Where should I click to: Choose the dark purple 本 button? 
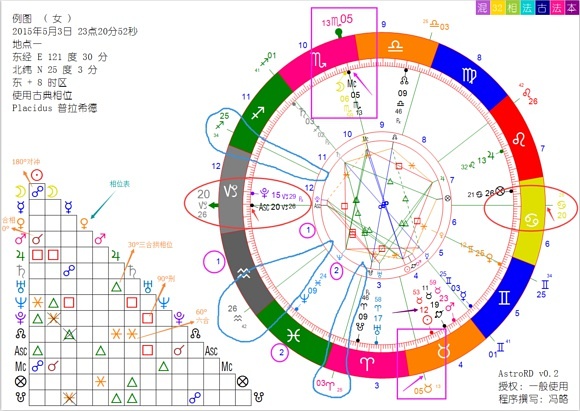[x=572, y=7]
